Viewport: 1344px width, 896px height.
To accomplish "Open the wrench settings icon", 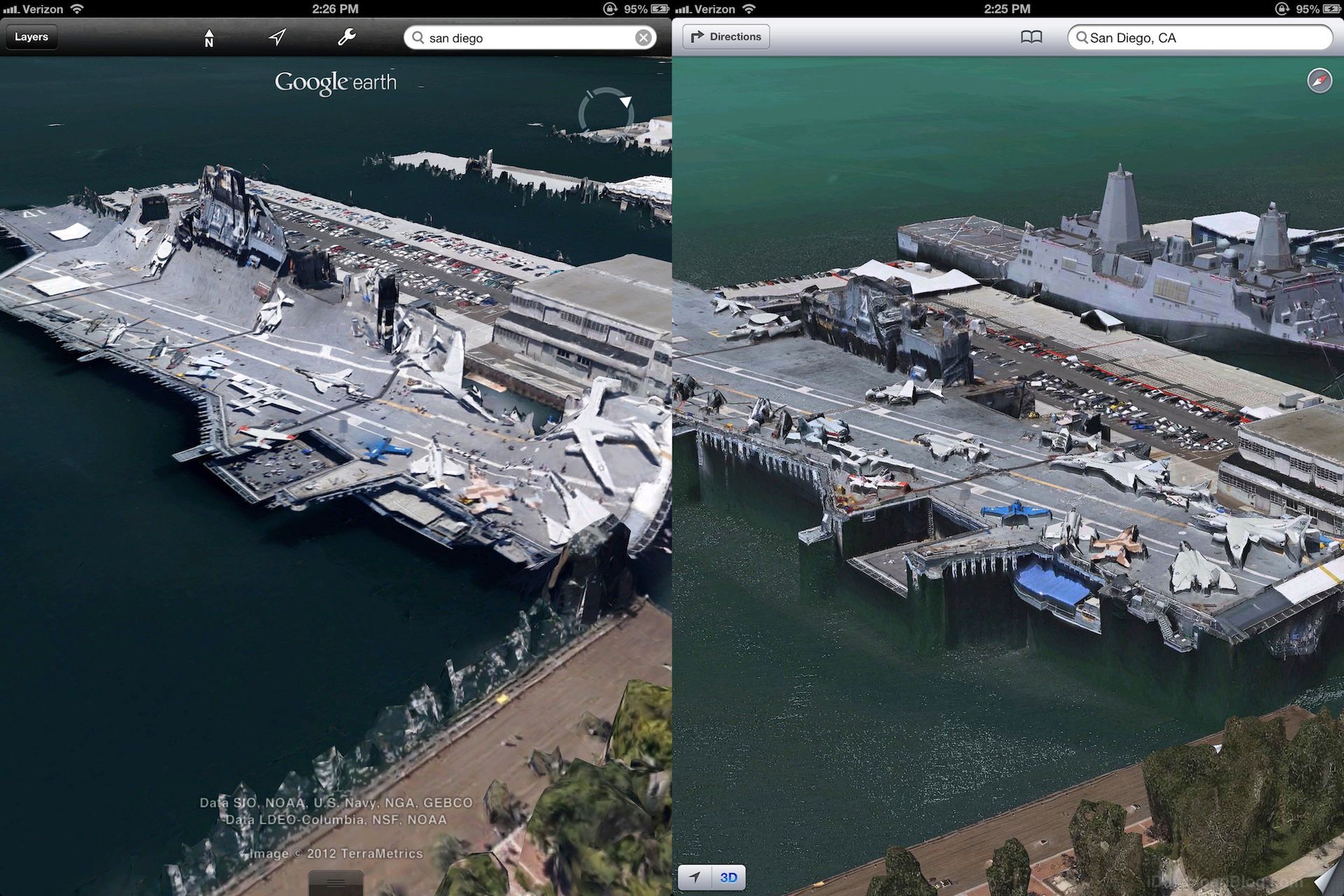I will tap(346, 37).
